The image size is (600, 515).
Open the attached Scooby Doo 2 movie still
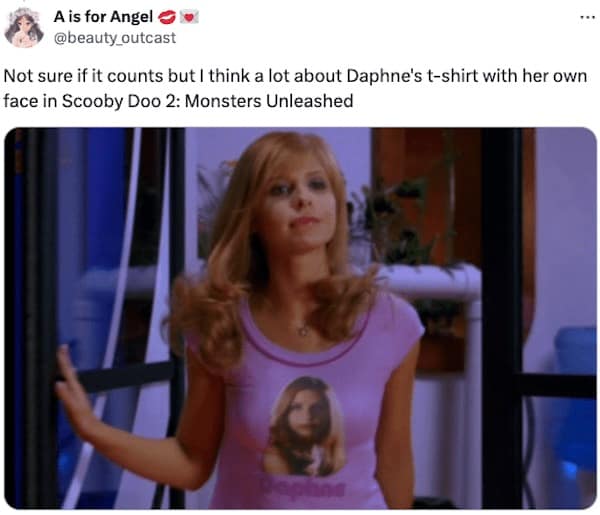pyautogui.click(x=300, y=318)
